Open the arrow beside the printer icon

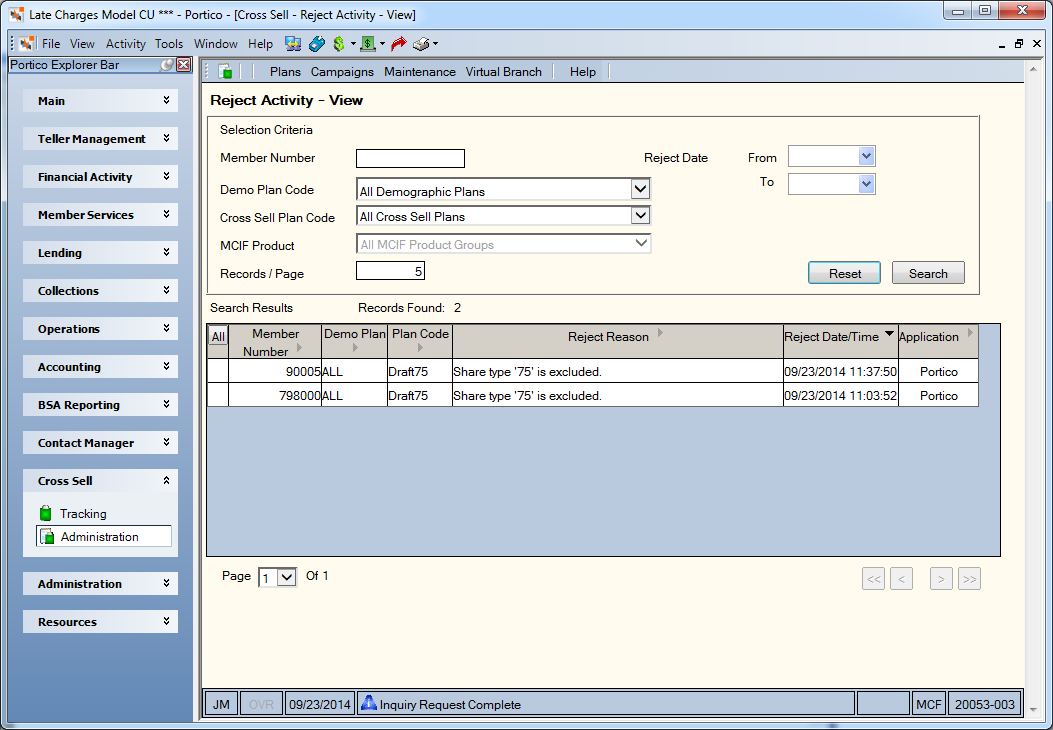pyautogui.click(x=435, y=44)
